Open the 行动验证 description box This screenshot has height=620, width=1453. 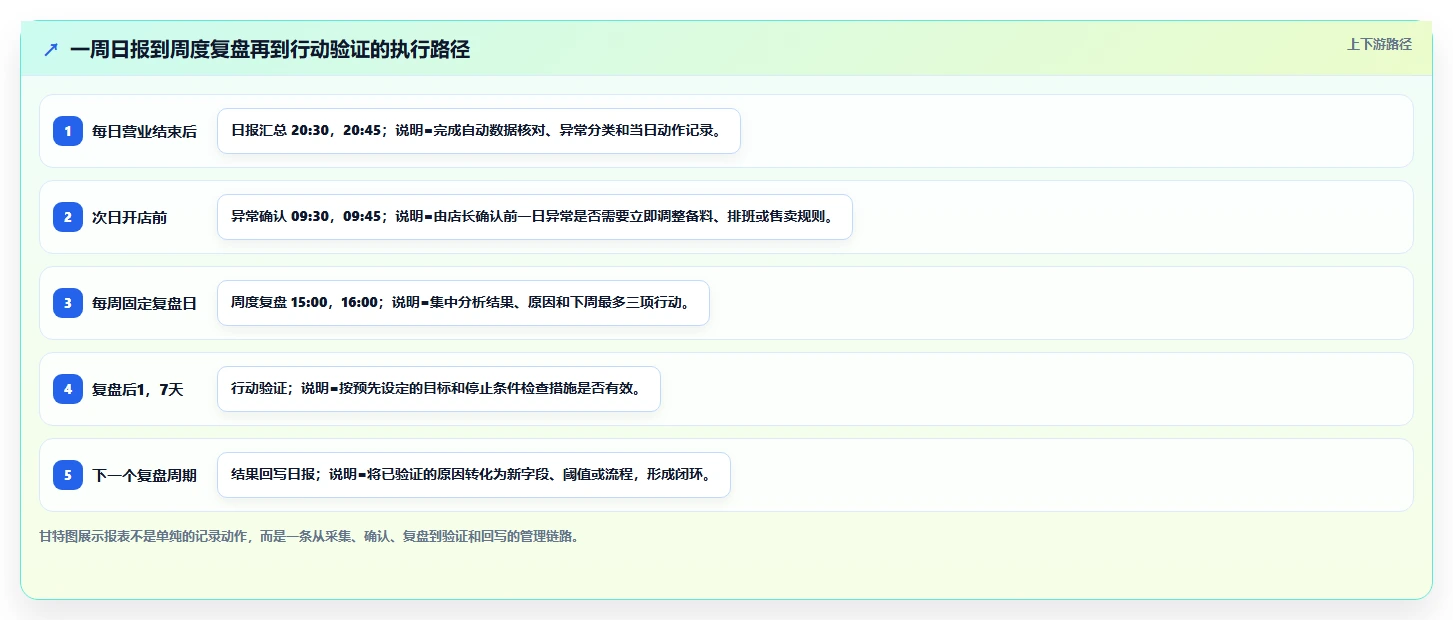pos(439,389)
